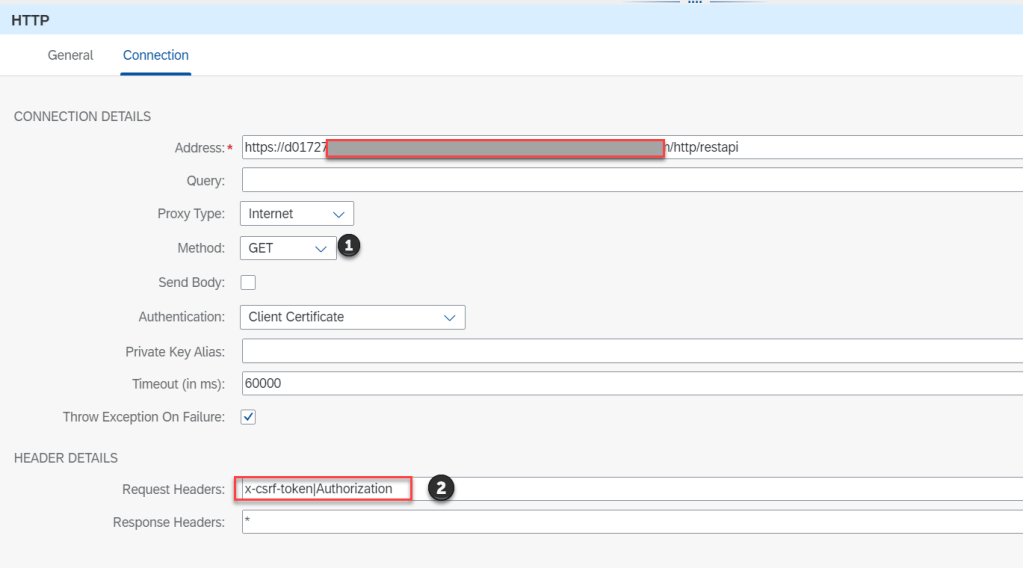Click the Timeout field showing 60000
The width and height of the screenshot is (1023, 568).
630,384
